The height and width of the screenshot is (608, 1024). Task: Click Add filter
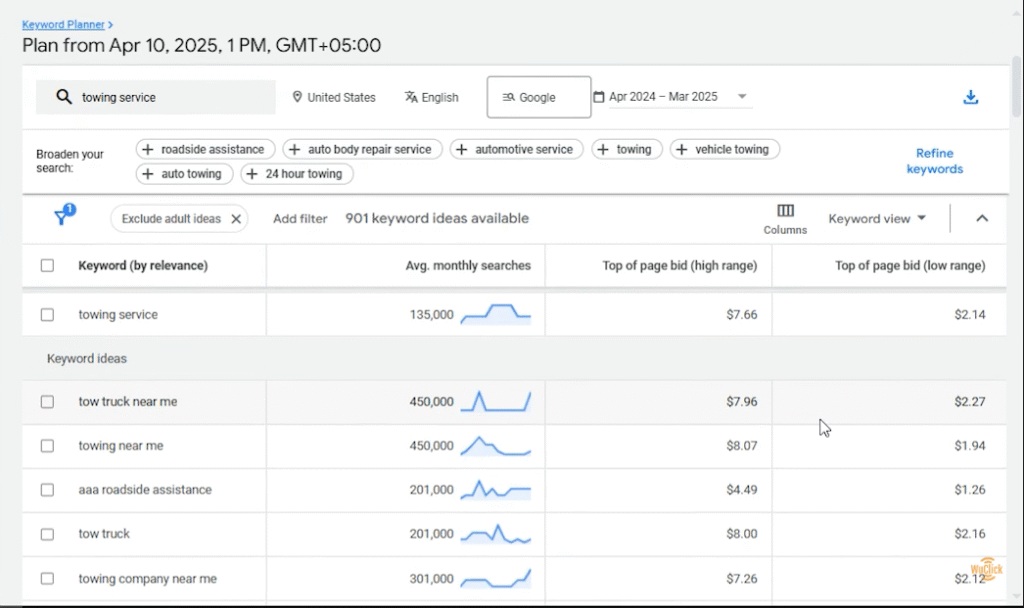pyautogui.click(x=300, y=219)
